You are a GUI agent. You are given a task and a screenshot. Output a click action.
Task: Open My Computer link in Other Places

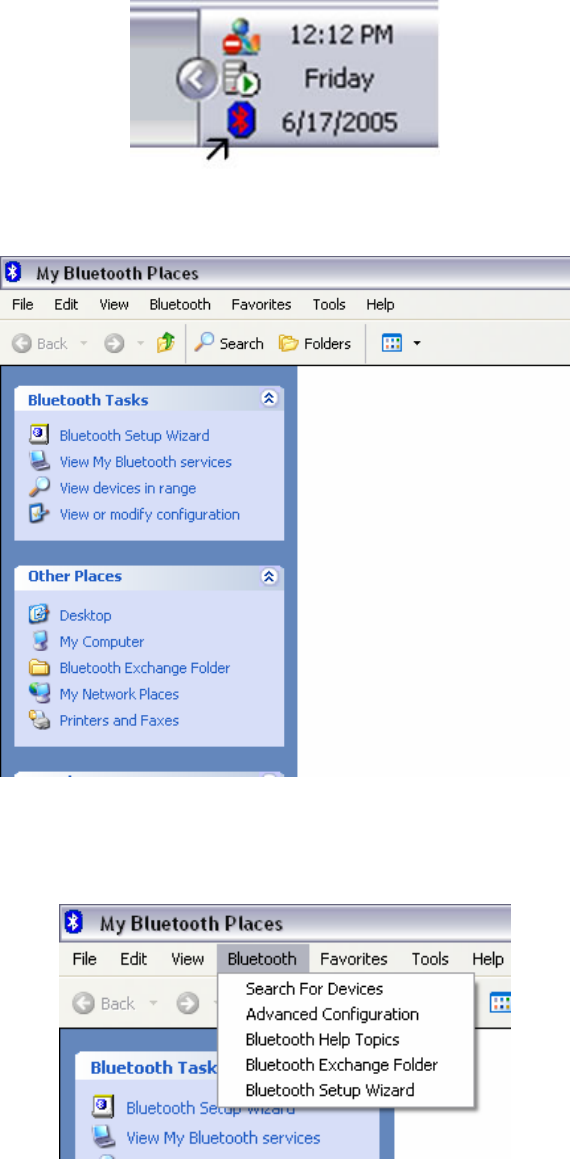click(102, 642)
